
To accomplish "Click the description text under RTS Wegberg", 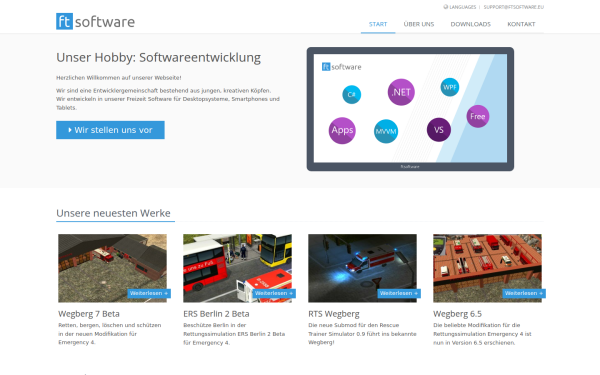I will [x=362, y=334].
